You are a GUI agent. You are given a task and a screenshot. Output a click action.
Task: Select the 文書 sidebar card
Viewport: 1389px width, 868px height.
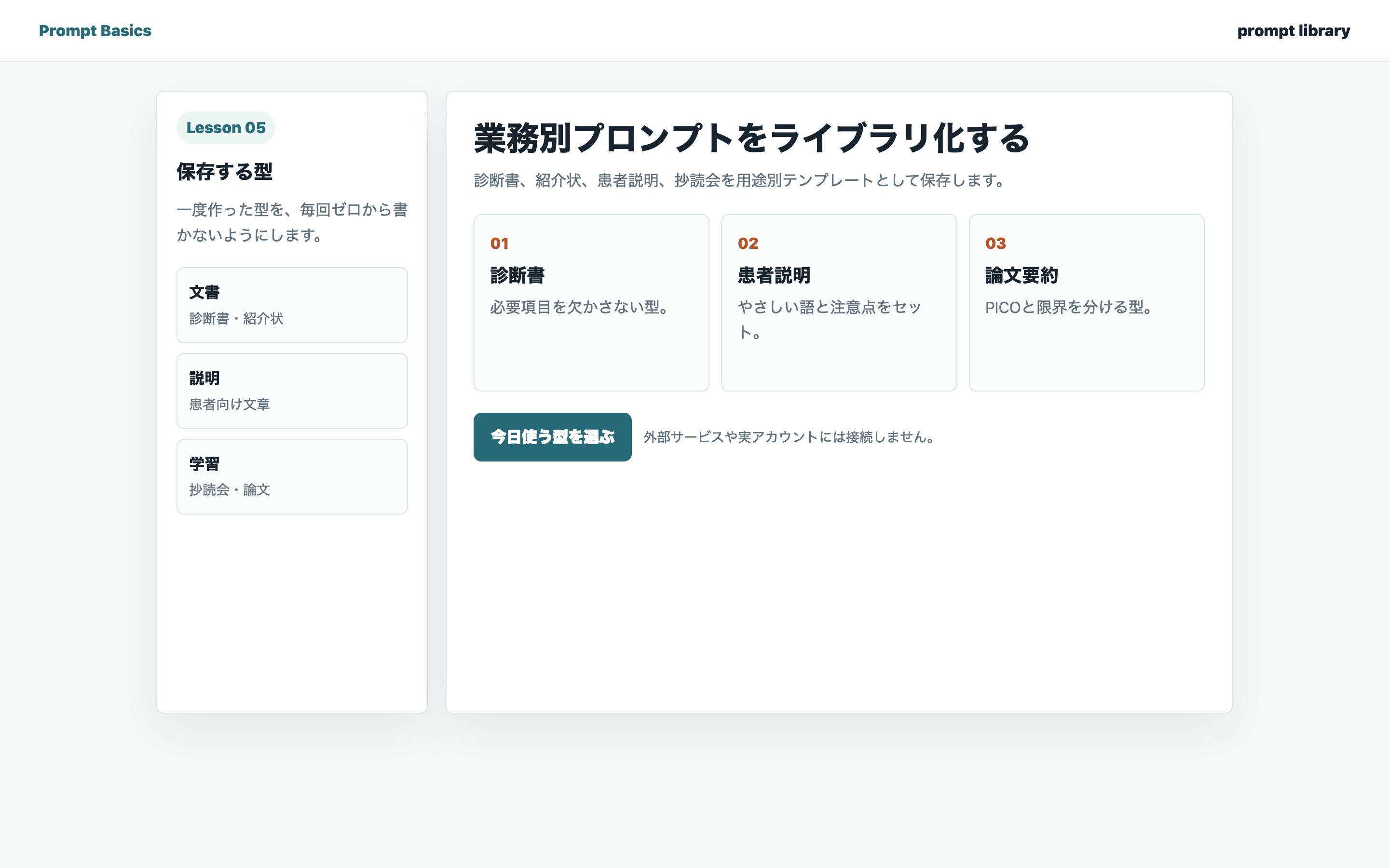pos(292,305)
